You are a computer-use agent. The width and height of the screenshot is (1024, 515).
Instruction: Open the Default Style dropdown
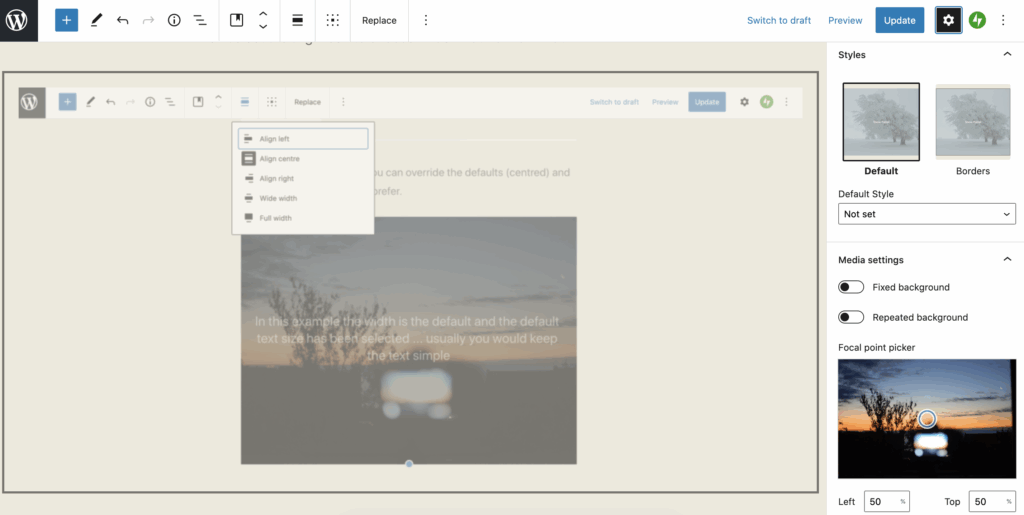[926, 214]
